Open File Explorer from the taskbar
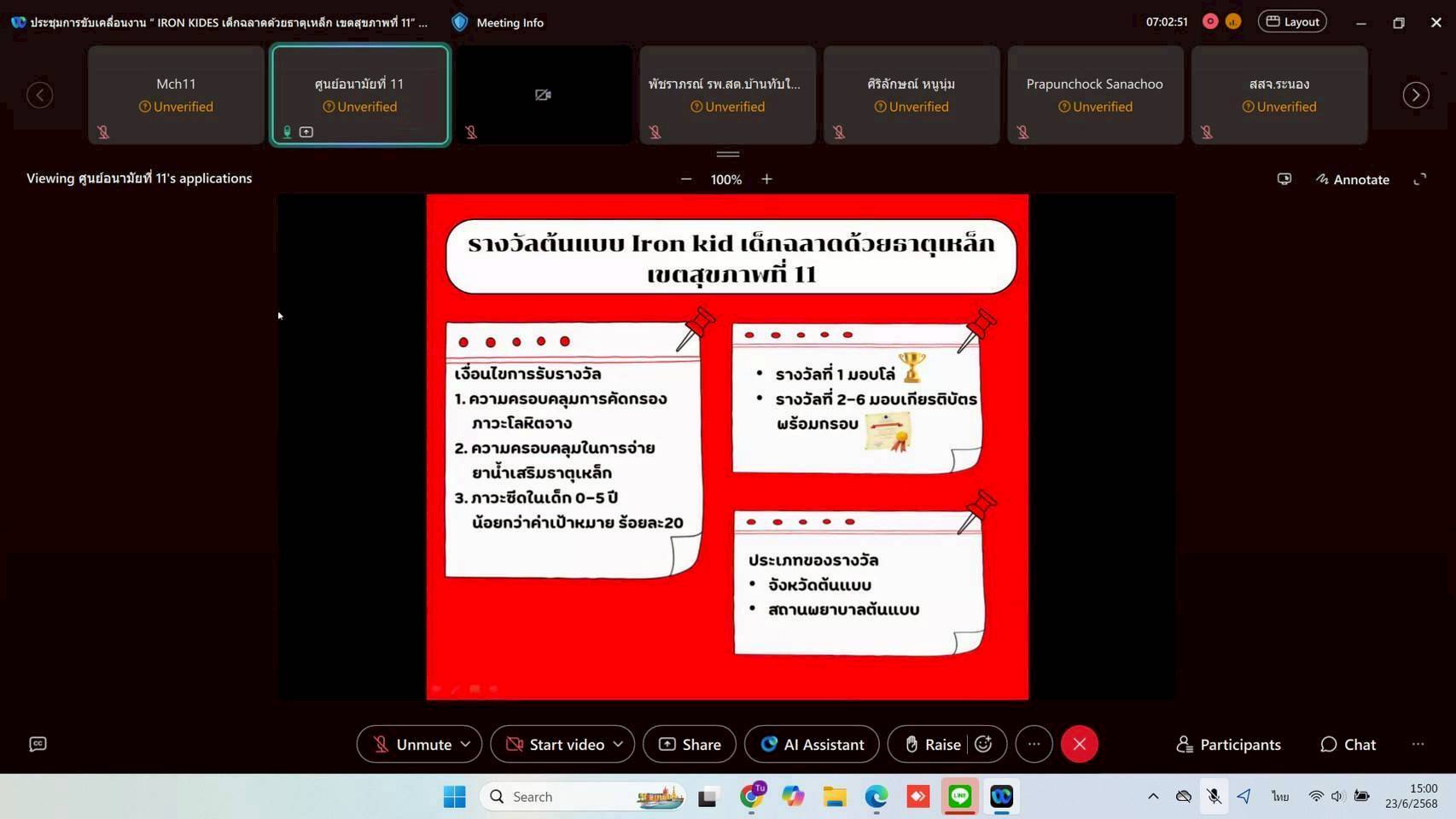The width and height of the screenshot is (1456, 819). (835, 797)
